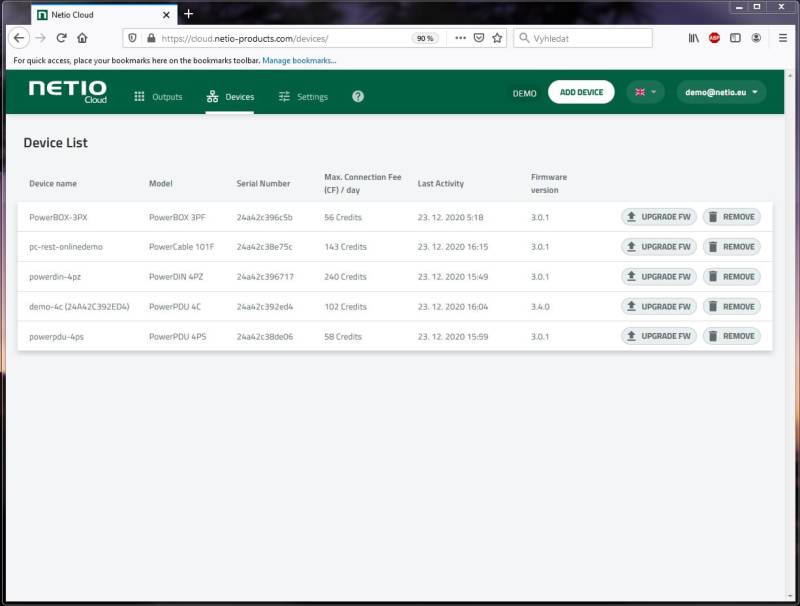Image resolution: width=800 pixels, height=606 pixels.
Task: Click the Serial Number column header
Action: click(263, 184)
